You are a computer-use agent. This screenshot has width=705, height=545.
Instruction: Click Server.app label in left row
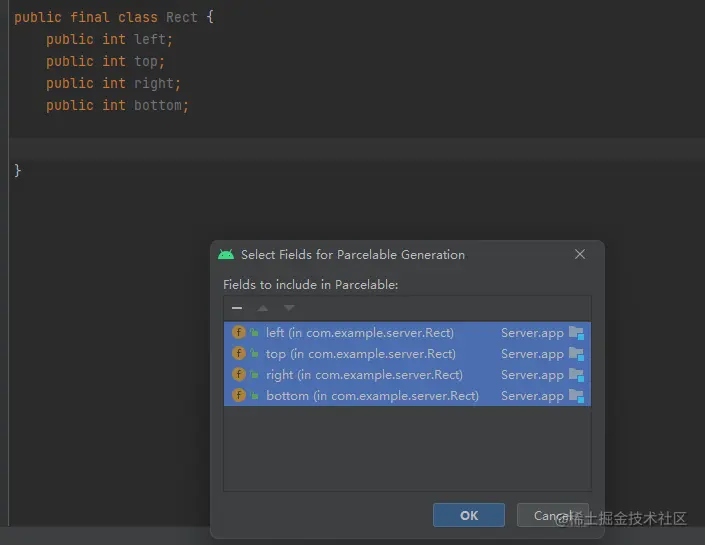[x=532, y=333]
